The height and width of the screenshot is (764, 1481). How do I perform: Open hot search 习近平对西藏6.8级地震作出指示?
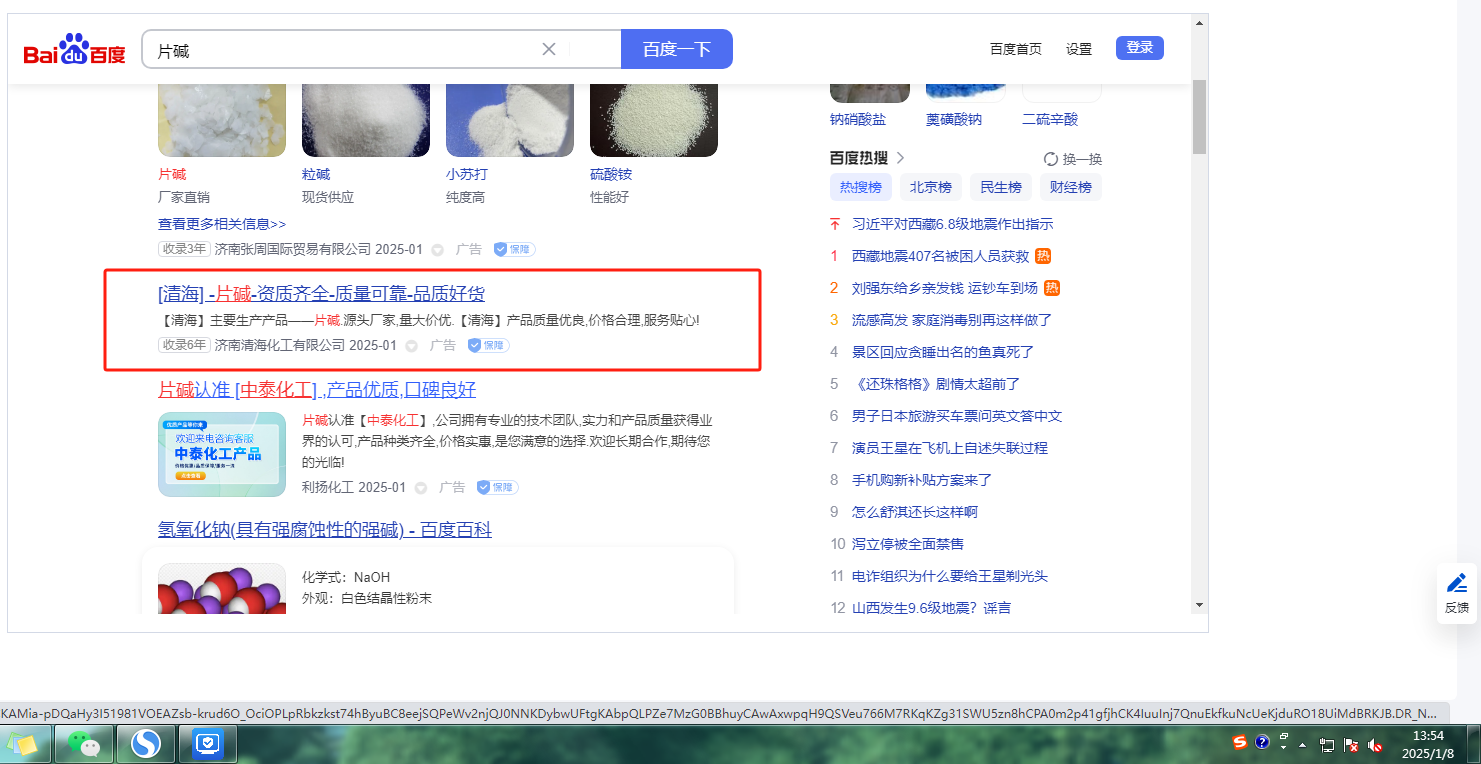[952, 224]
